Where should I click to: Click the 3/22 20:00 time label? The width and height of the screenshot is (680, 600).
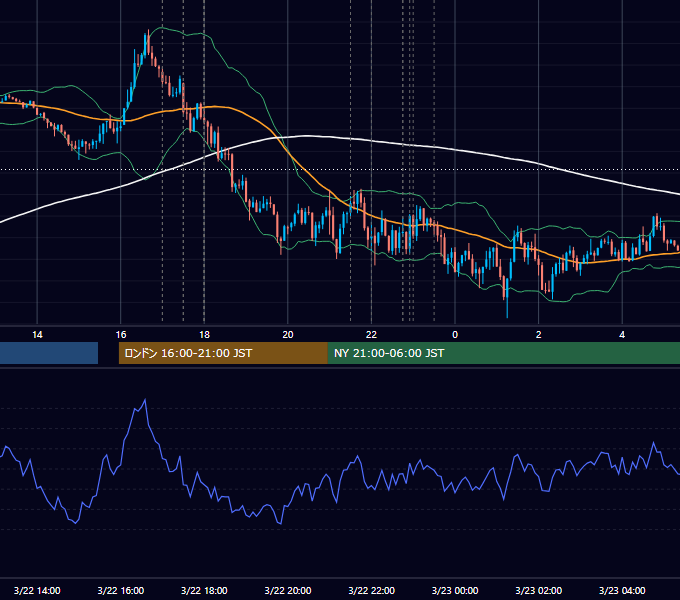pos(288,590)
